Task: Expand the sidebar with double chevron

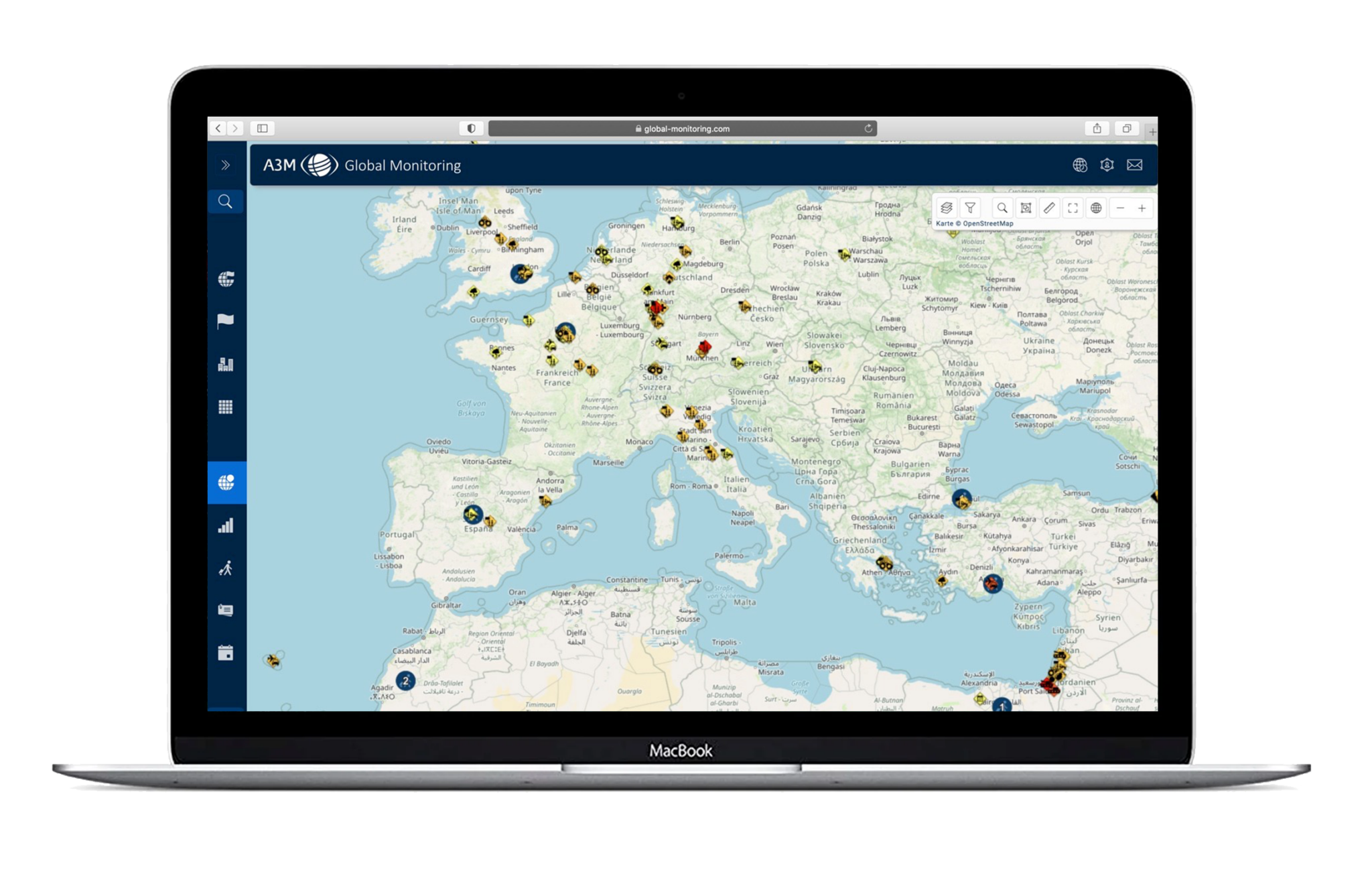Action: [226, 165]
